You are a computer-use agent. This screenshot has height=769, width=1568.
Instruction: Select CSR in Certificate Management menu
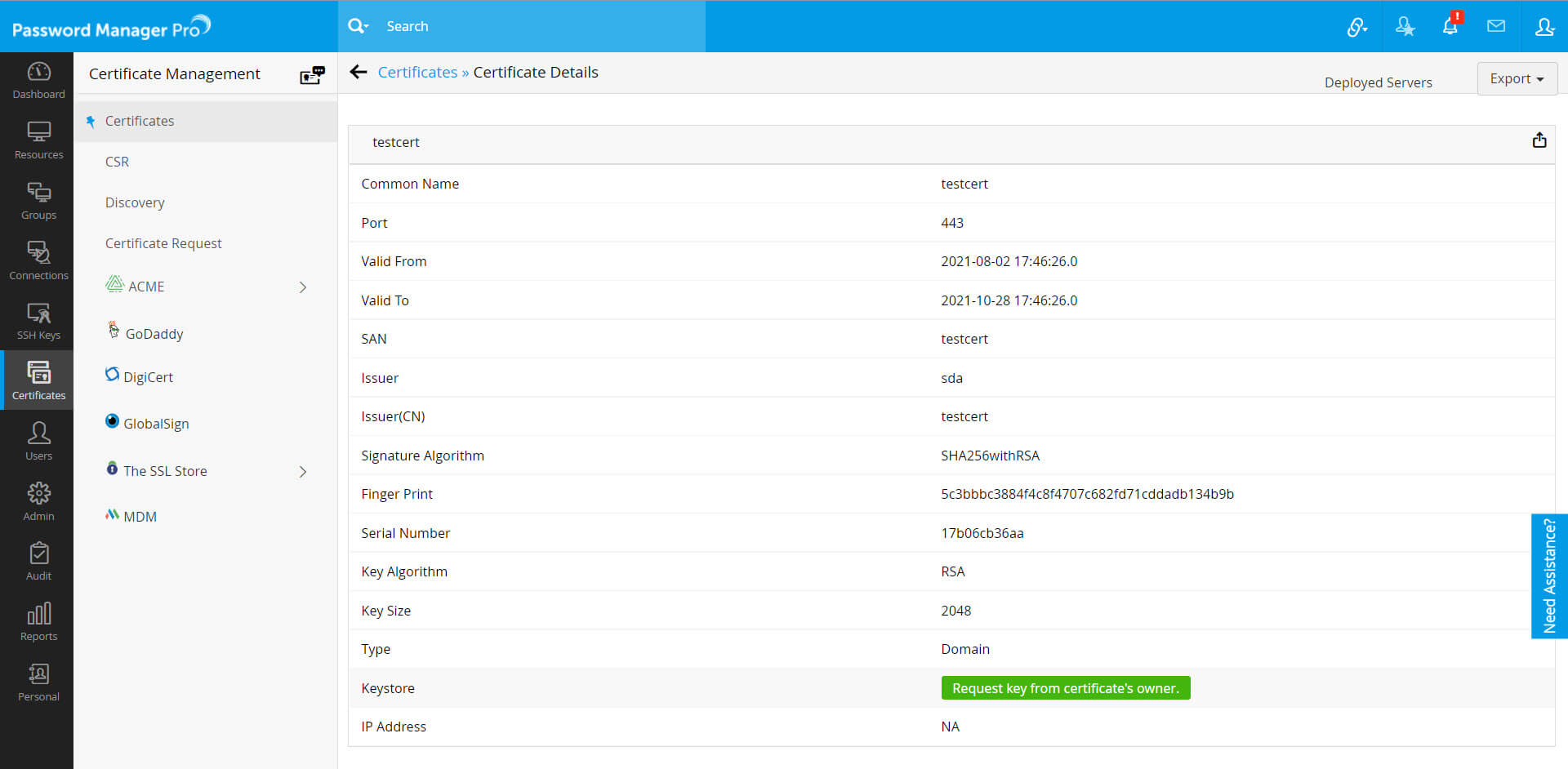coord(117,162)
